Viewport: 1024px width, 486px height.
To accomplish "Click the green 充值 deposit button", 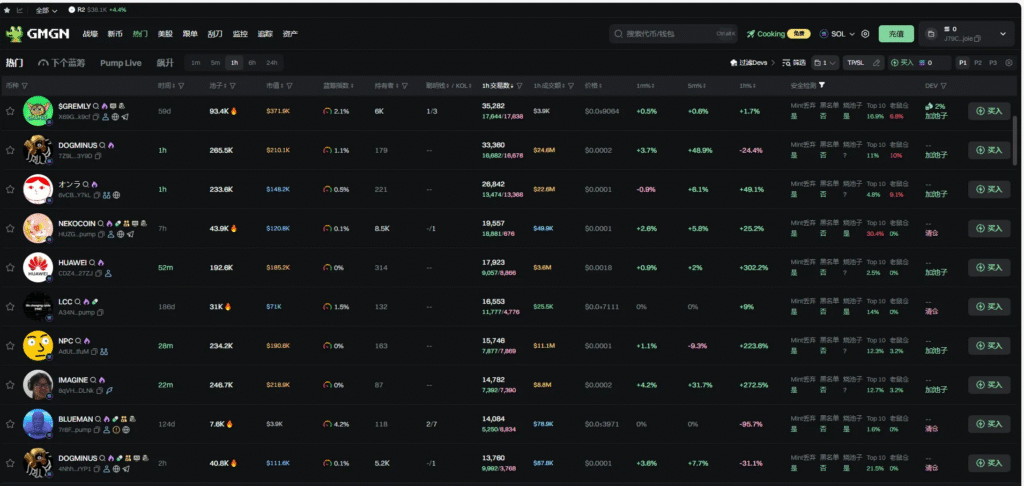I will pos(896,34).
